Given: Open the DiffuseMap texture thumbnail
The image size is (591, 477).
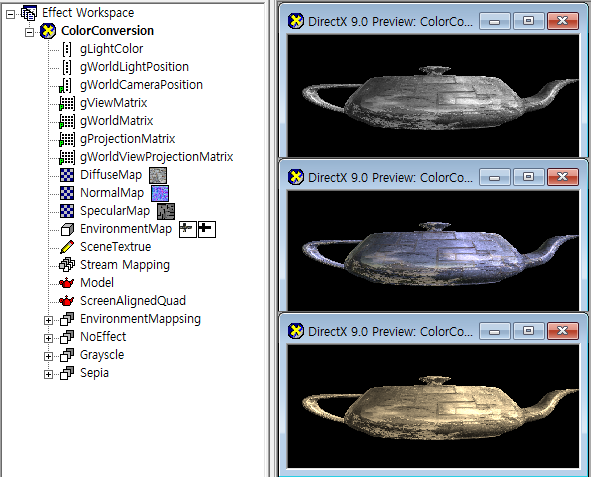Looking at the screenshot, I should [158, 176].
